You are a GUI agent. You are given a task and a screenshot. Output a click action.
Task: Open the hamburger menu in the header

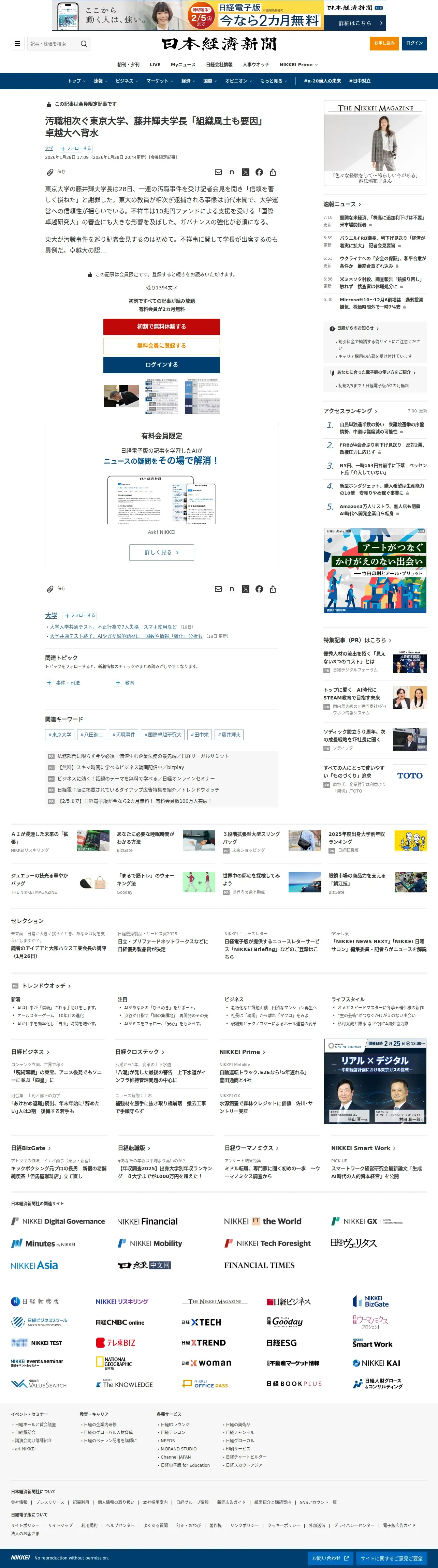[17, 44]
